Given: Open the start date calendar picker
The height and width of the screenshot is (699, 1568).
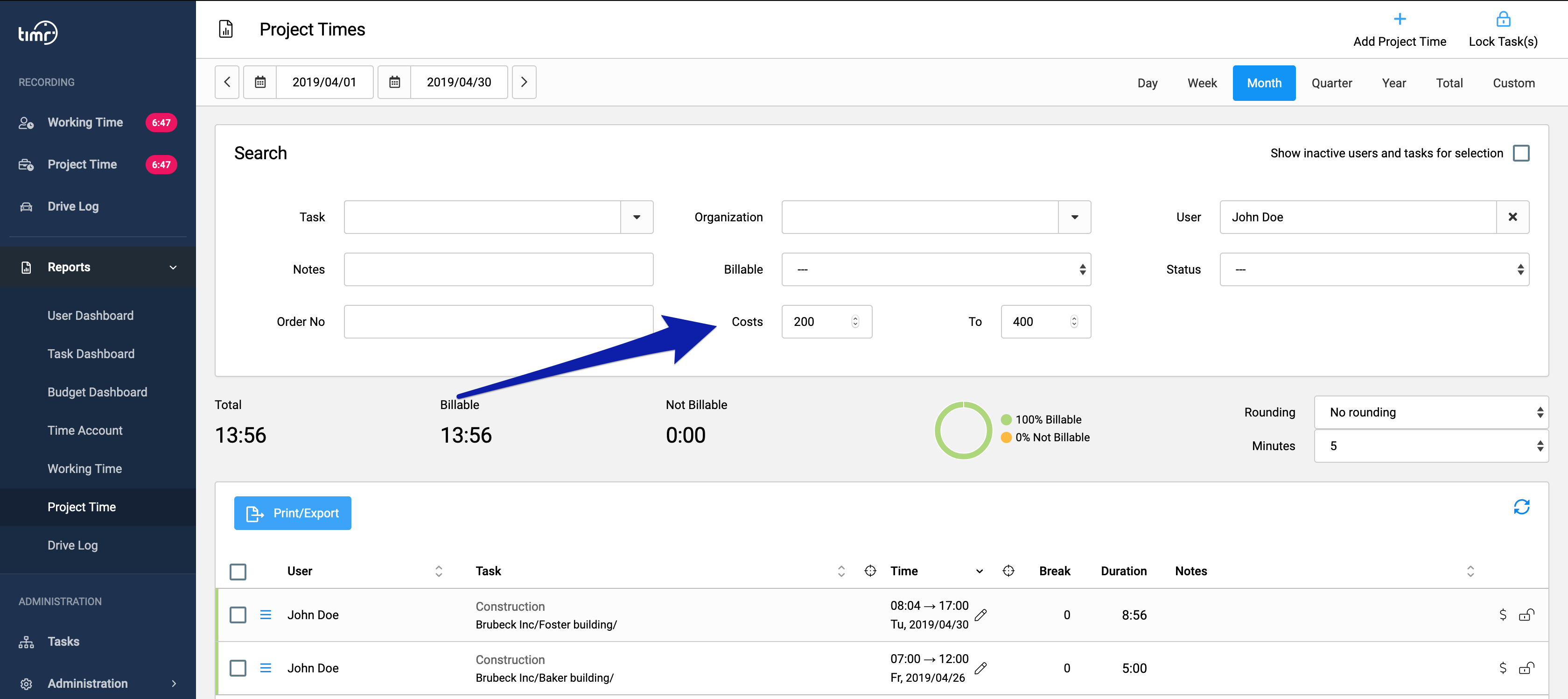Looking at the screenshot, I should tap(260, 82).
